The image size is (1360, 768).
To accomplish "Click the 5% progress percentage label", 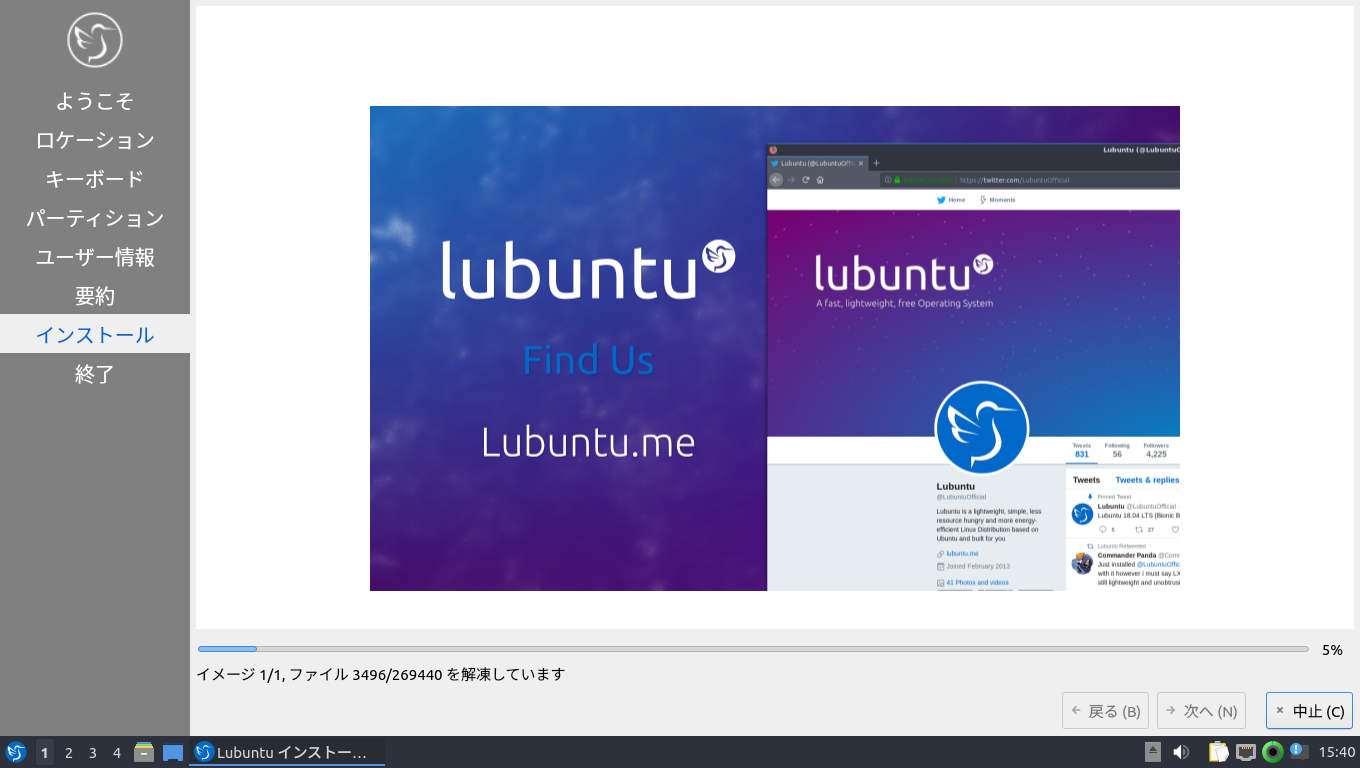I will coord(1332,649).
